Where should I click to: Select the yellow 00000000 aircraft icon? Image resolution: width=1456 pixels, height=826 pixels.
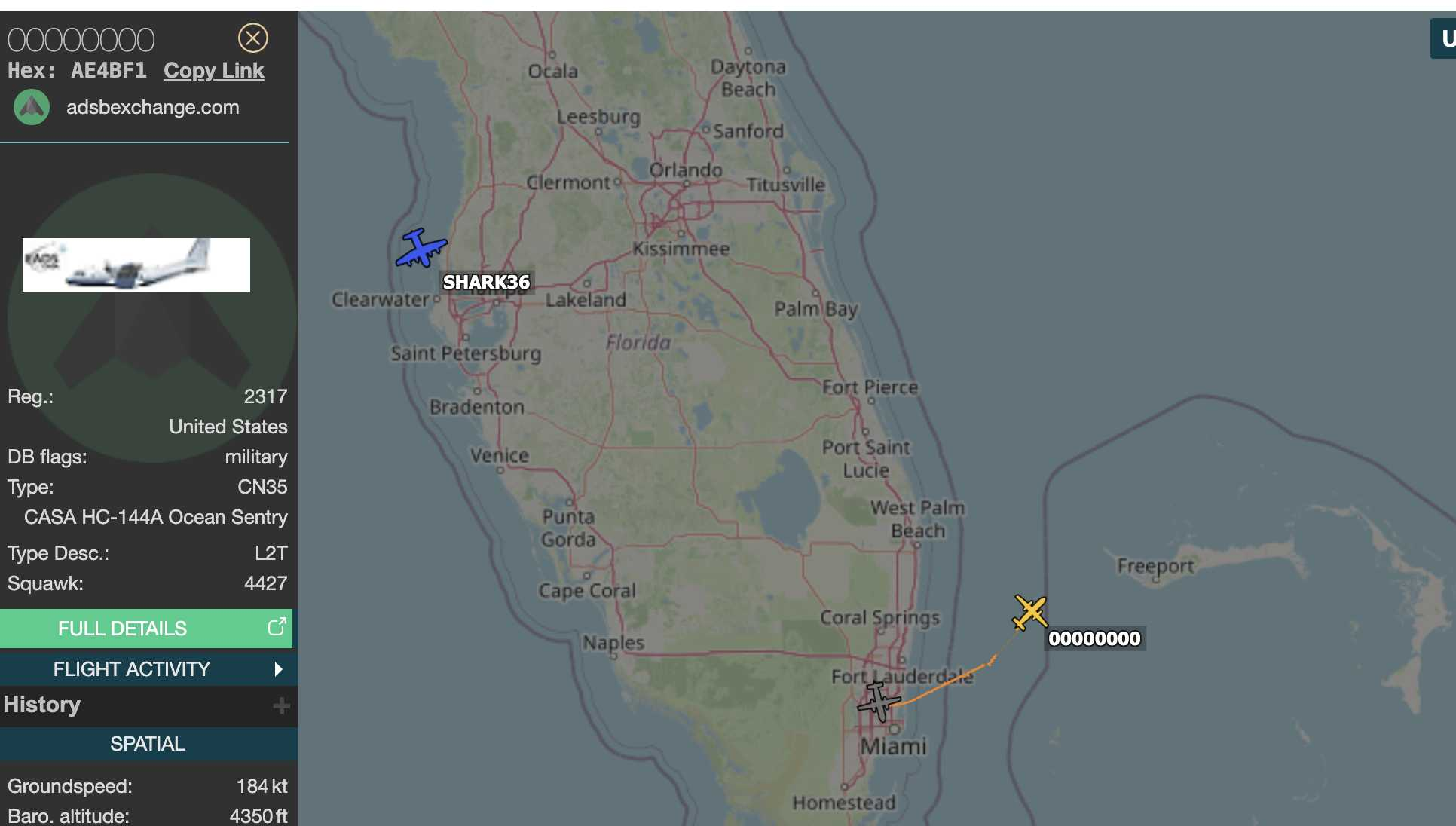(1030, 612)
